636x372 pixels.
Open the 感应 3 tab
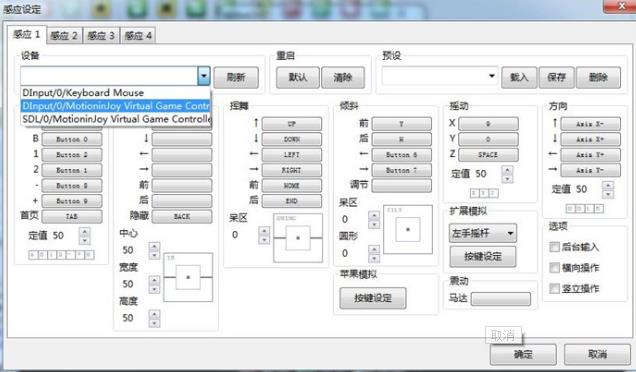(101, 36)
